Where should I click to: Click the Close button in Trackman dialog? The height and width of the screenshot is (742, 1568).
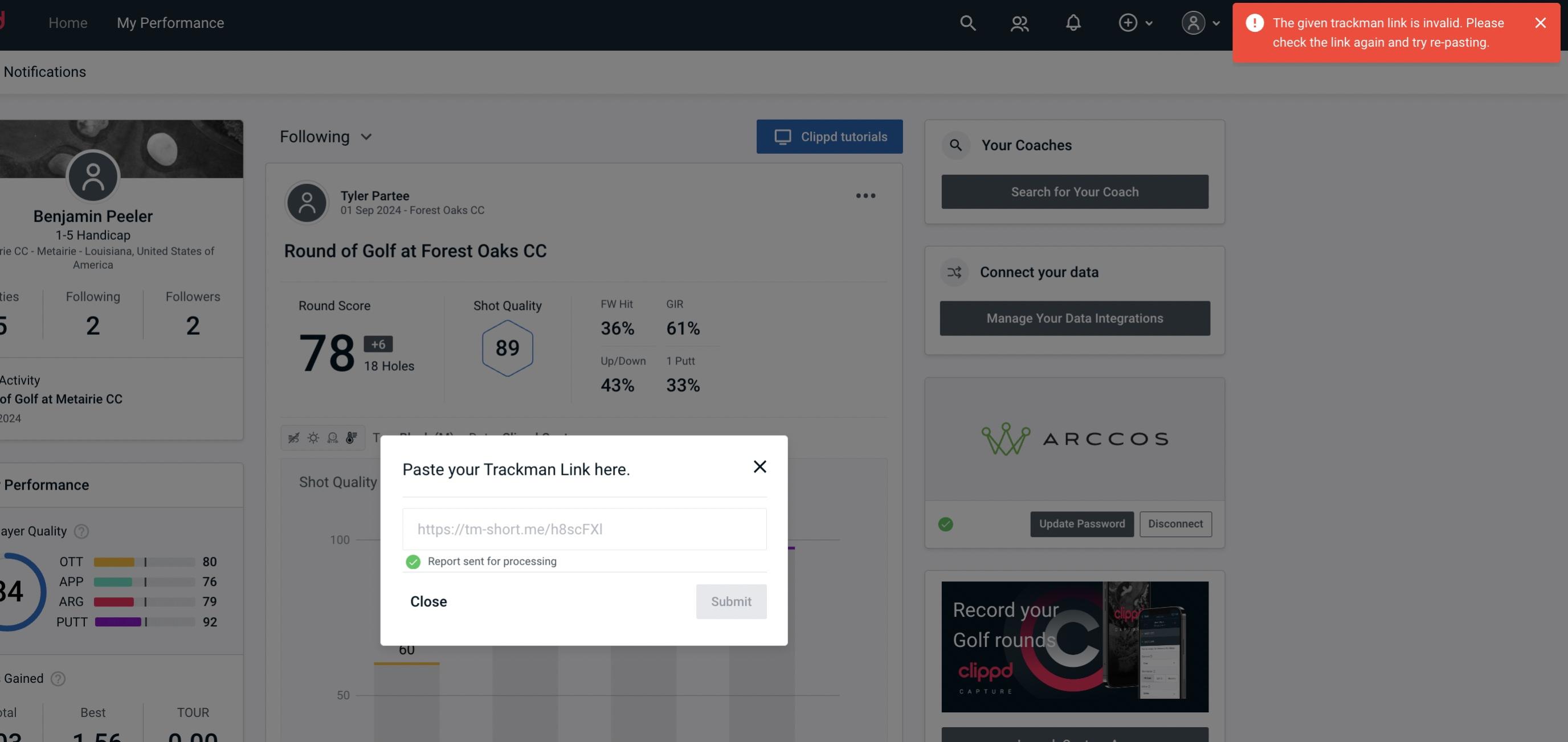click(x=428, y=601)
